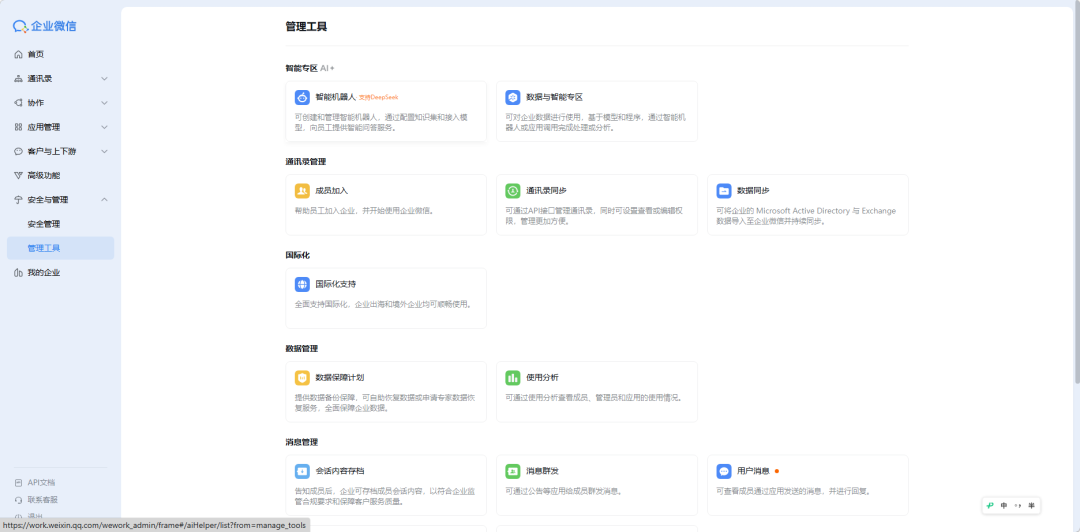
Task: Toggle the 半 half-width mode
Action: 1031,506
